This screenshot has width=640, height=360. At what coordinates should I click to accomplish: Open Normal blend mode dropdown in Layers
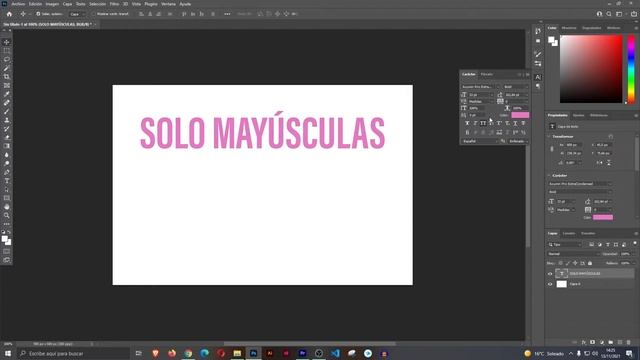(573, 254)
